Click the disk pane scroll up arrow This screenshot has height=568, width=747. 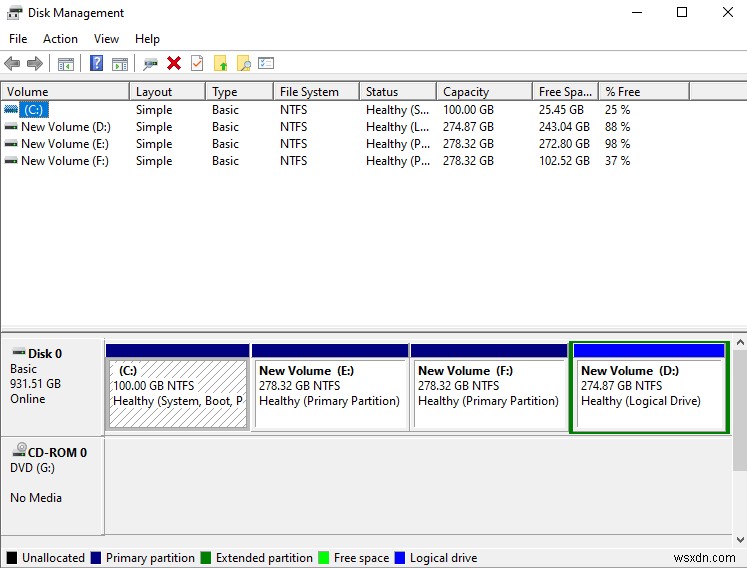740,342
